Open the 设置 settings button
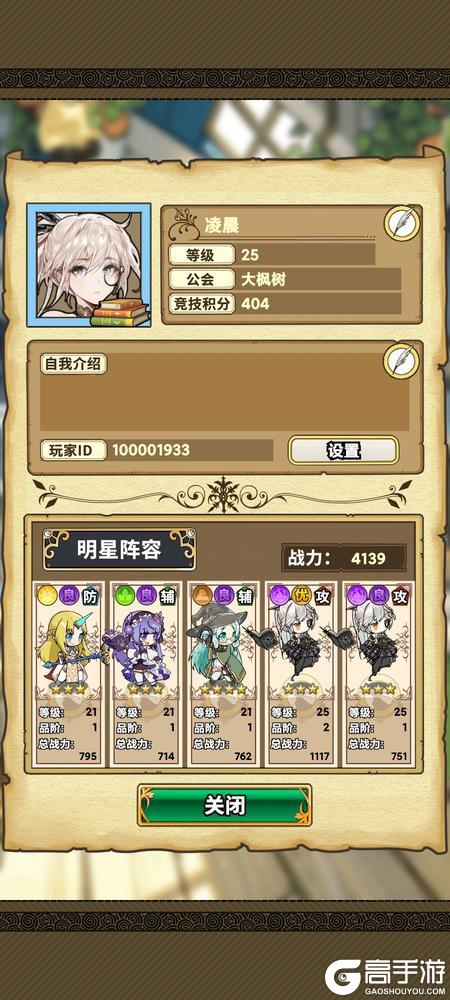The height and width of the screenshot is (1000, 450). click(x=344, y=450)
